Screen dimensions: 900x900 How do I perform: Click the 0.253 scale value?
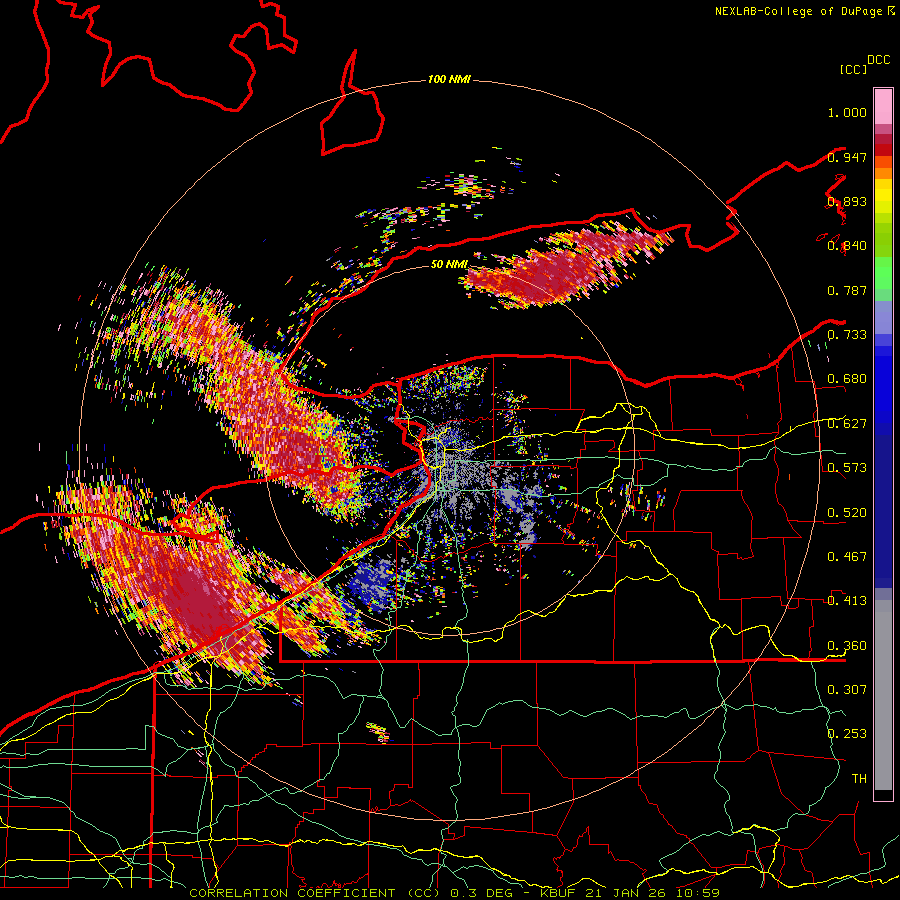pos(847,734)
